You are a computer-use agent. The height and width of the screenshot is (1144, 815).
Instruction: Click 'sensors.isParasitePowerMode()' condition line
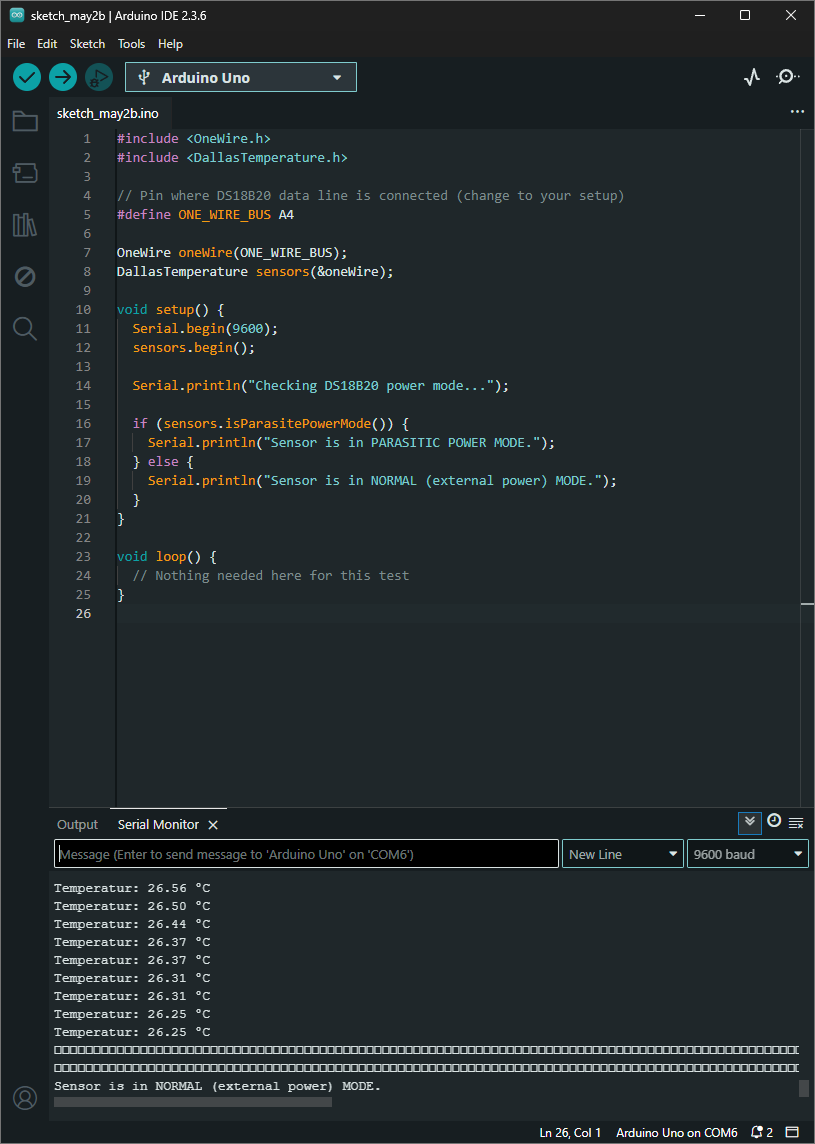click(271, 423)
